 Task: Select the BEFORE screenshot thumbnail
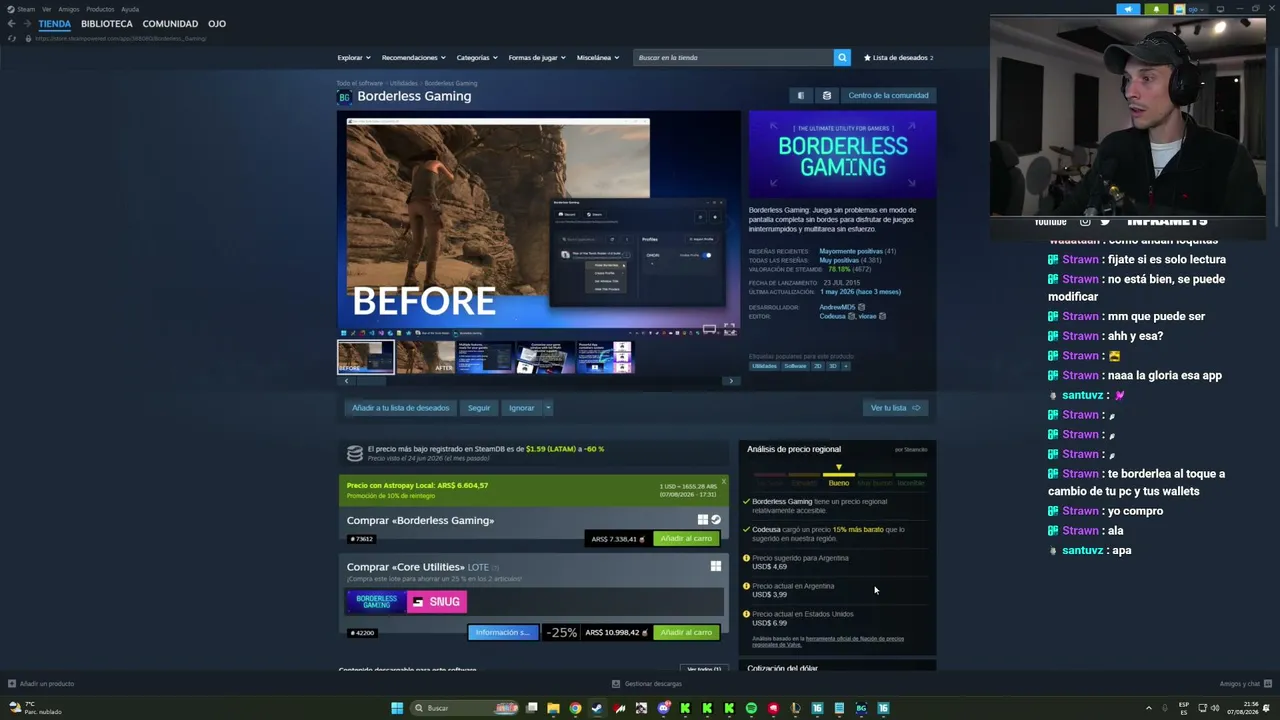coord(366,357)
